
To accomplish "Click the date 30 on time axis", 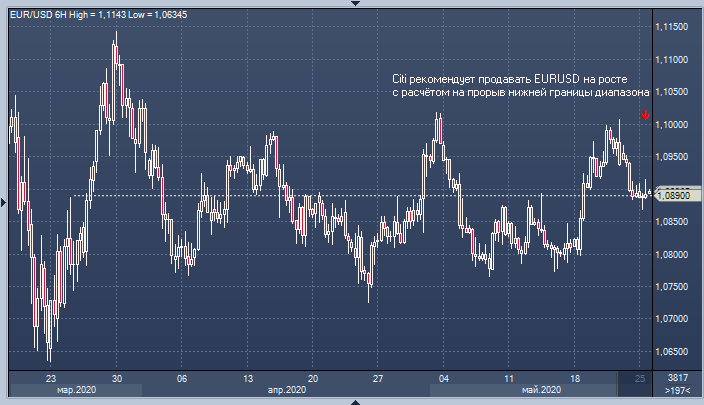I will (x=117, y=379).
